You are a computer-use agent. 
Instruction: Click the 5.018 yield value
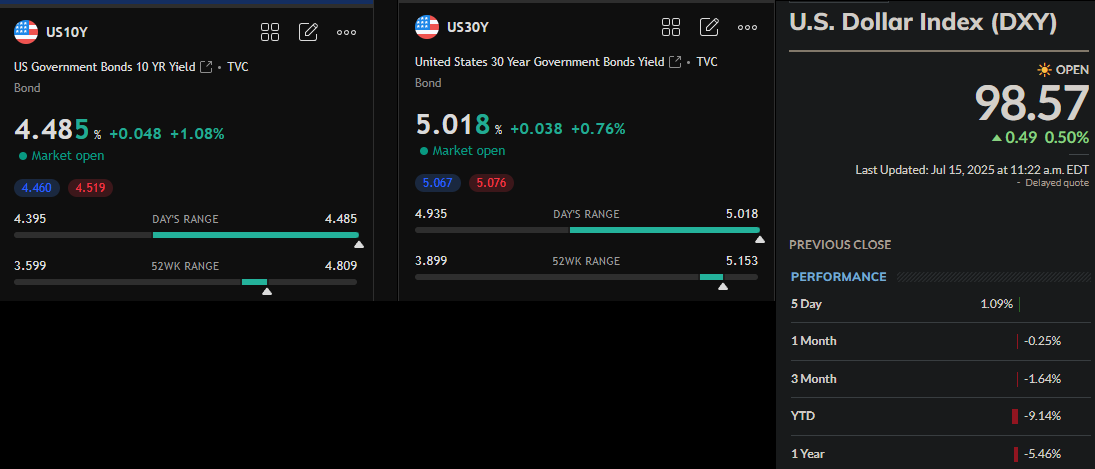pos(454,125)
